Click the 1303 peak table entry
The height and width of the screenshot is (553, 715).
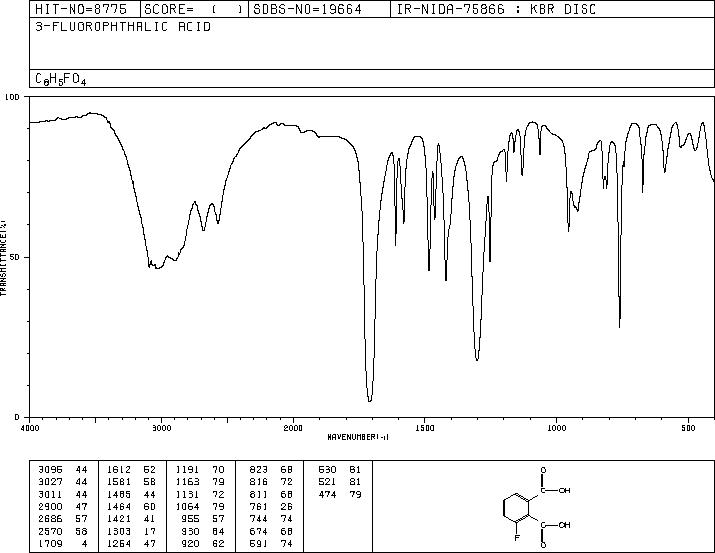click(x=131, y=531)
